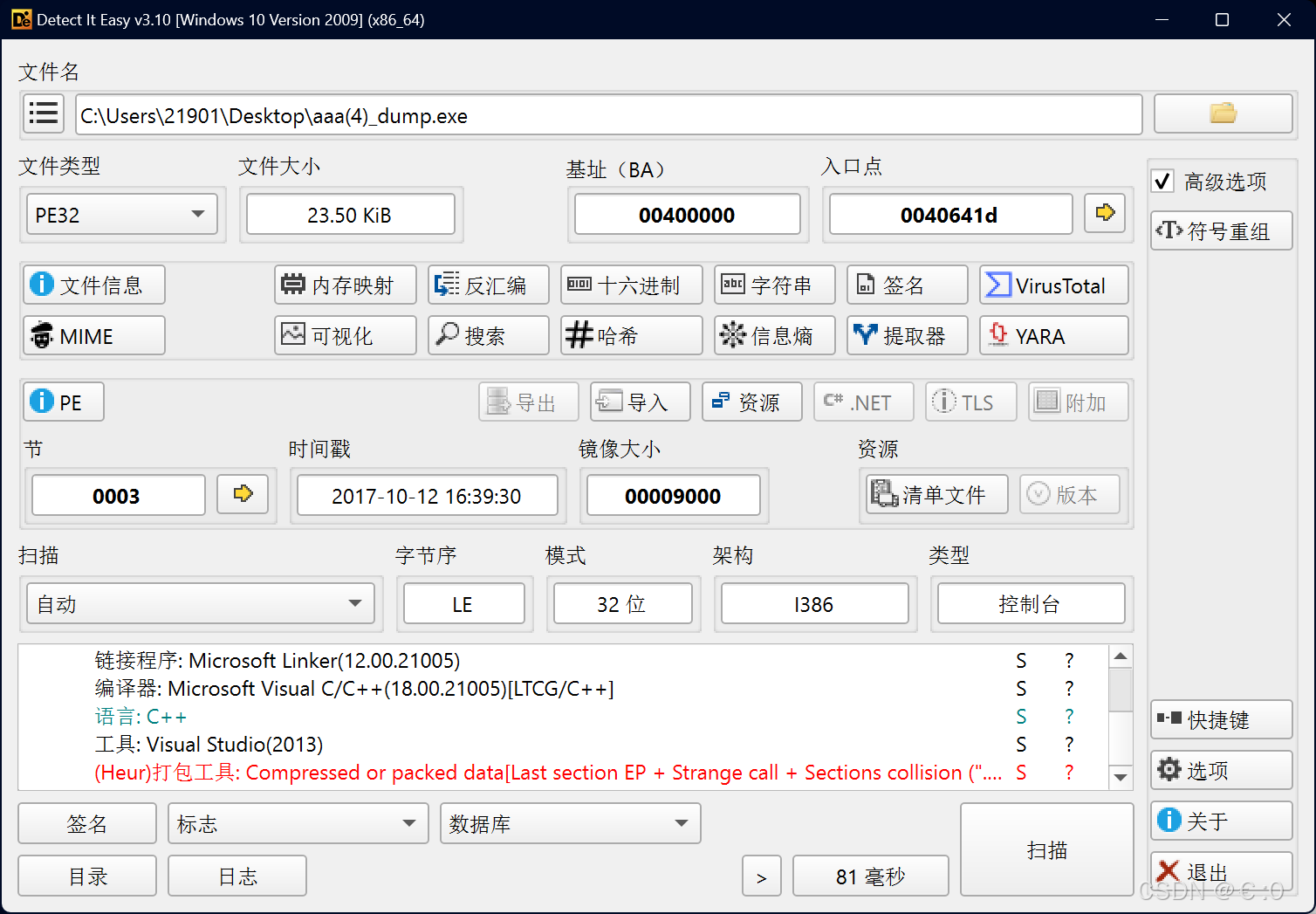Start analysis with the 扫描 button

1046,849
